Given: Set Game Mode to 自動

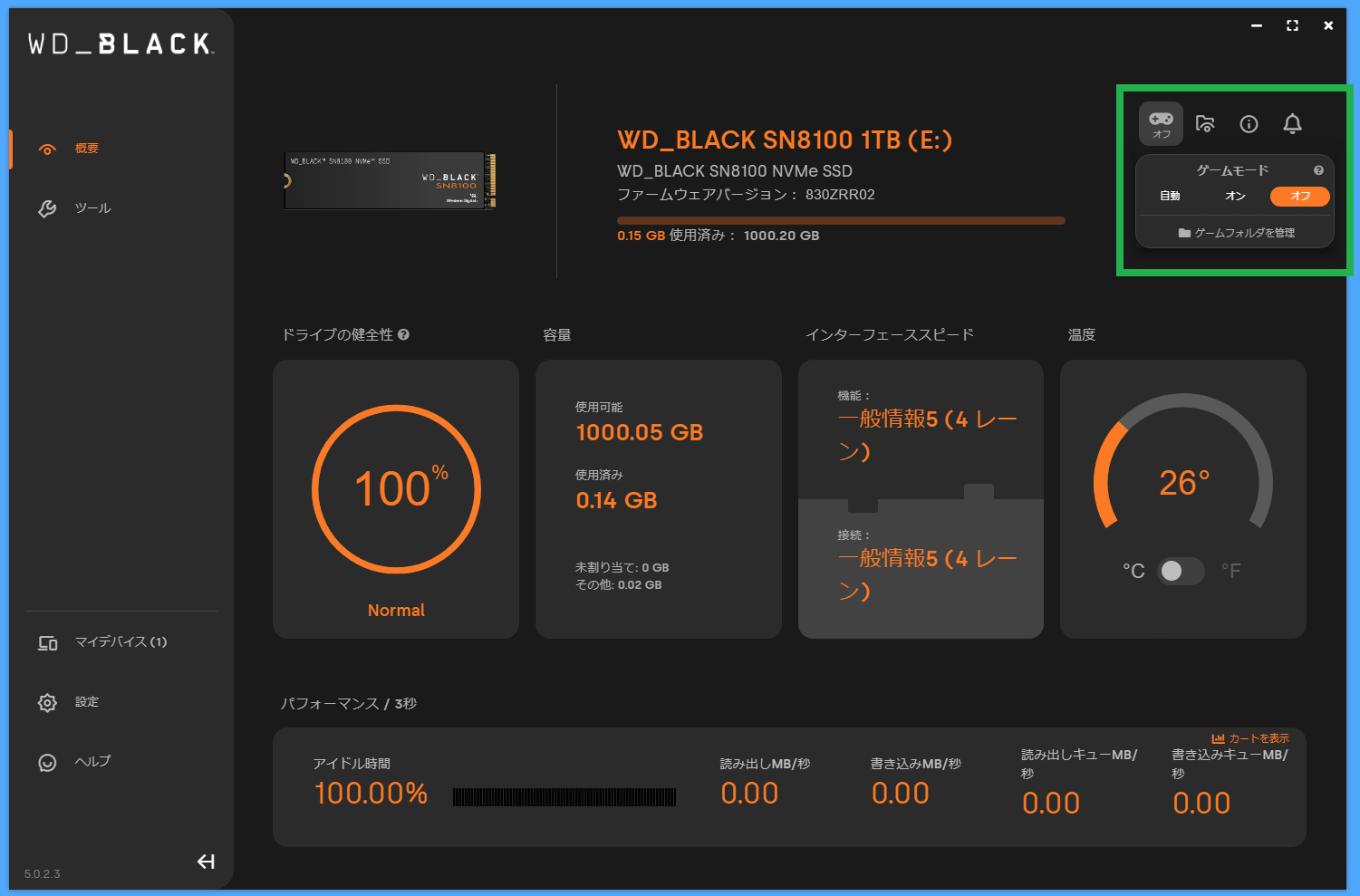Looking at the screenshot, I should pyautogui.click(x=1170, y=196).
